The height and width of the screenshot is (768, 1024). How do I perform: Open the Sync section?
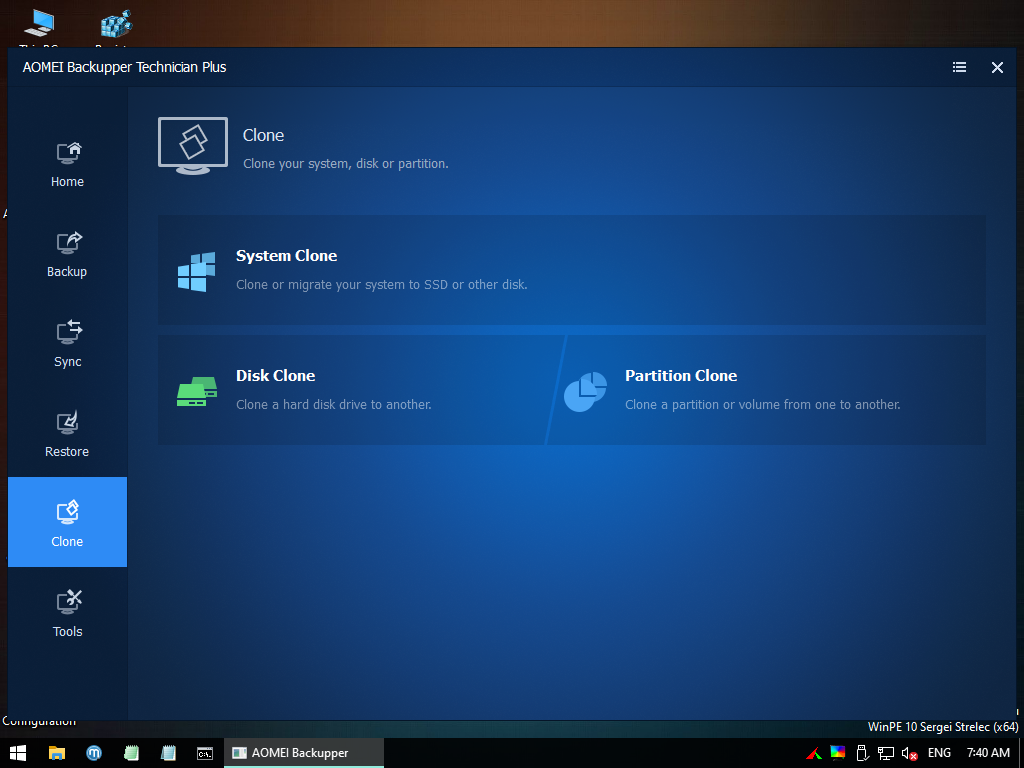(x=67, y=345)
